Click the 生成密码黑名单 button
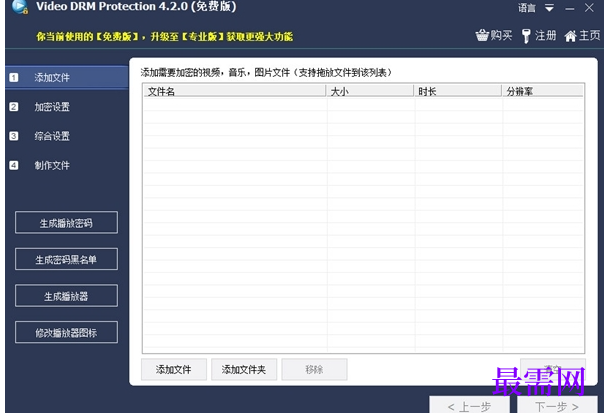This screenshot has width=604, height=413. point(66,259)
